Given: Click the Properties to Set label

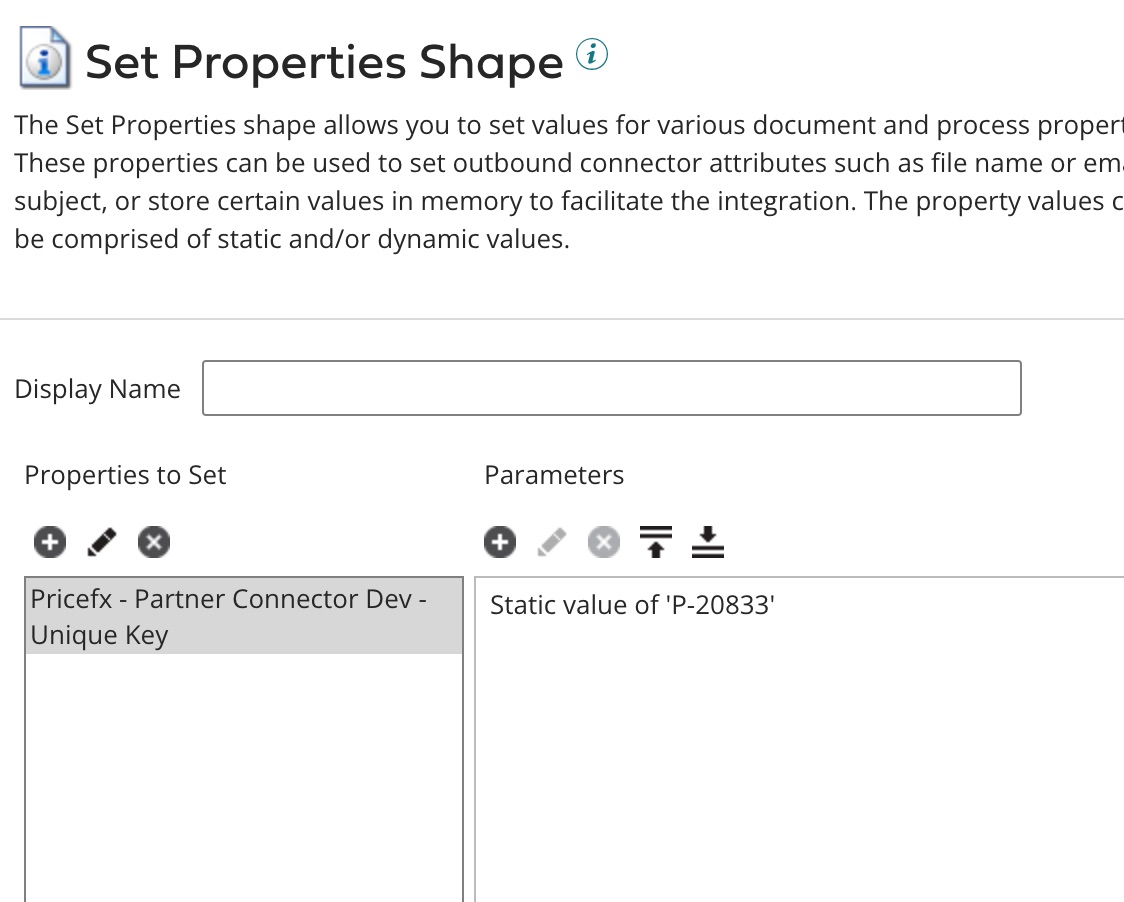Looking at the screenshot, I should coord(125,475).
